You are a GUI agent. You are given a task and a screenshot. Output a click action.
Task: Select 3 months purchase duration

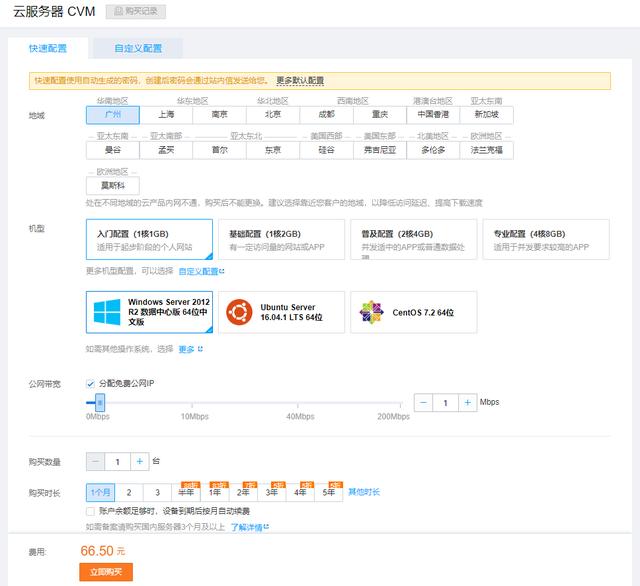coord(158,493)
